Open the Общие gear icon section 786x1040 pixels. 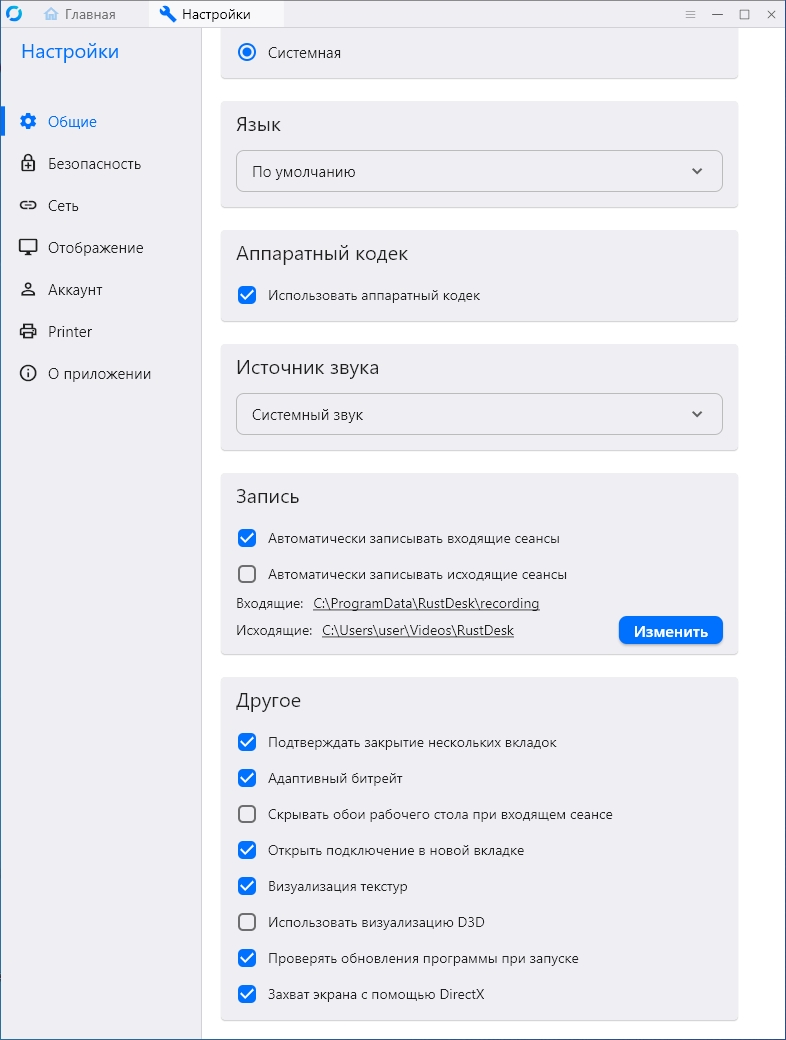click(x=28, y=121)
